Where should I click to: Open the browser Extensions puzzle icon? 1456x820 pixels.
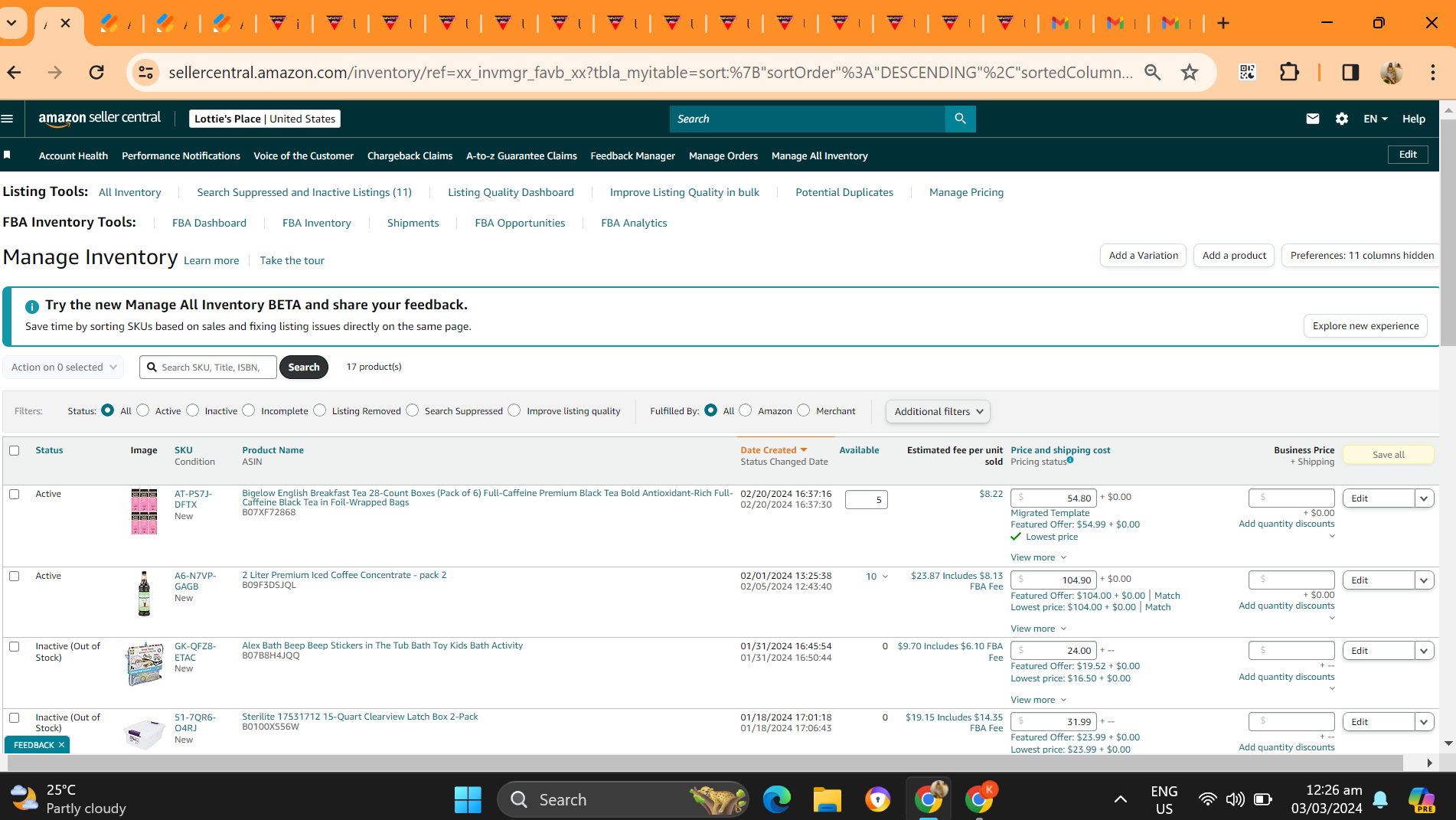coord(1289,72)
